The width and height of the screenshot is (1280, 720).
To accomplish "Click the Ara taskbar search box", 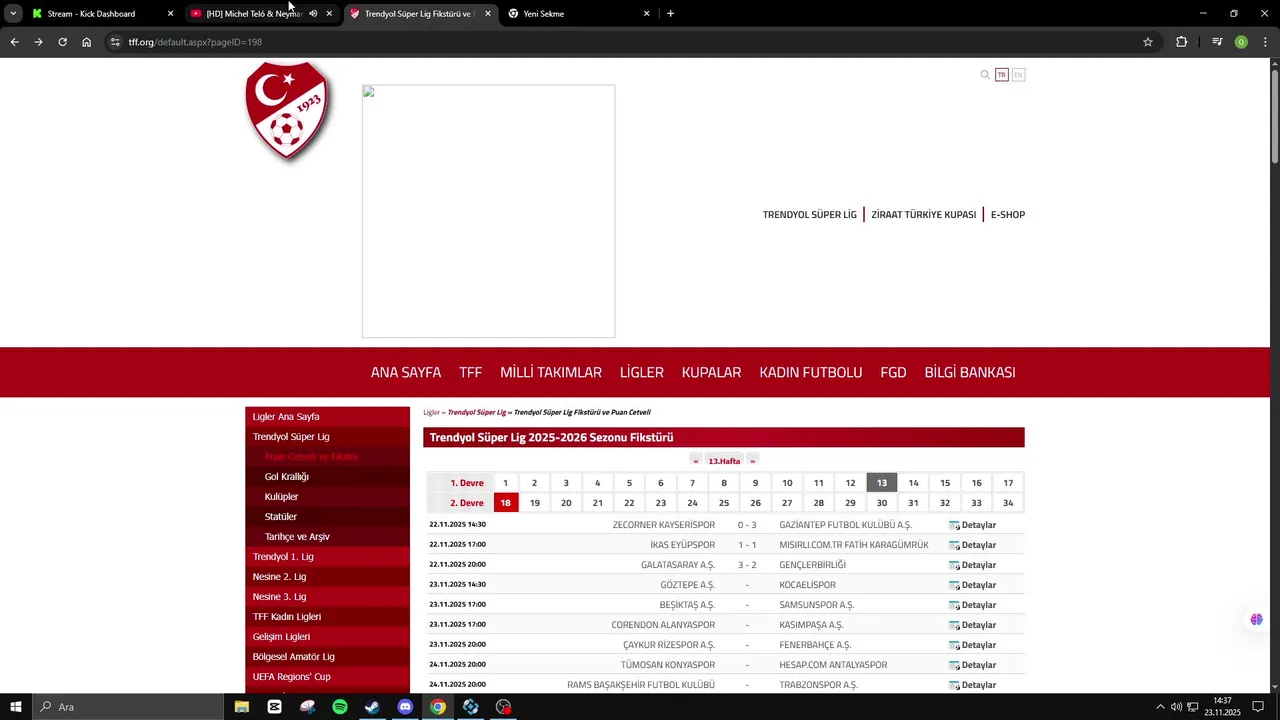I will [x=127, y=707].
